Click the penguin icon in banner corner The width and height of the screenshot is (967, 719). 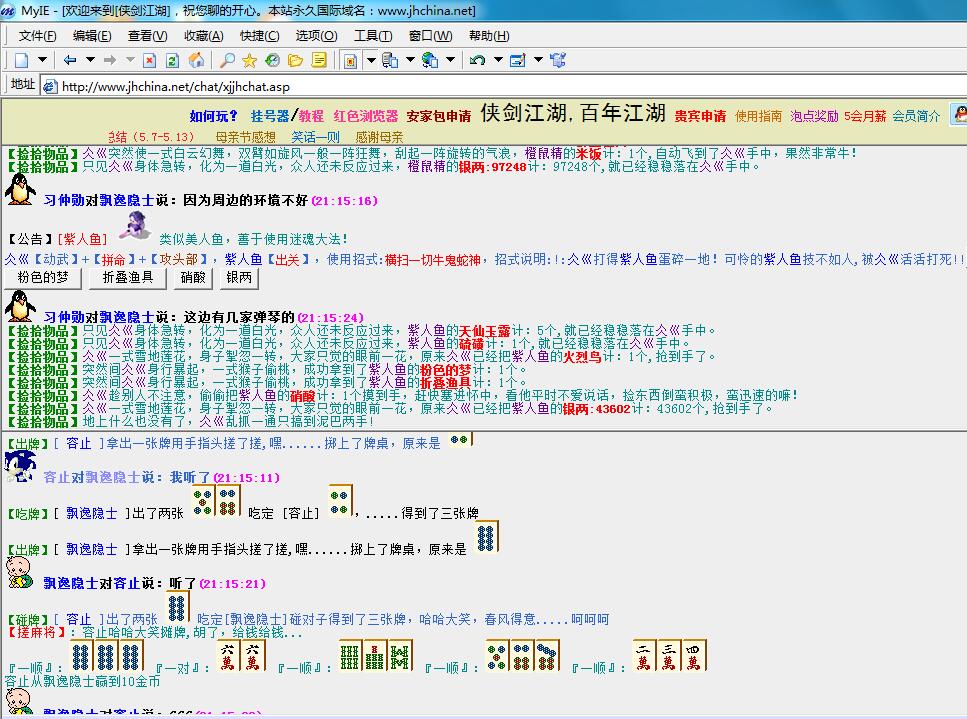(959, 114)
